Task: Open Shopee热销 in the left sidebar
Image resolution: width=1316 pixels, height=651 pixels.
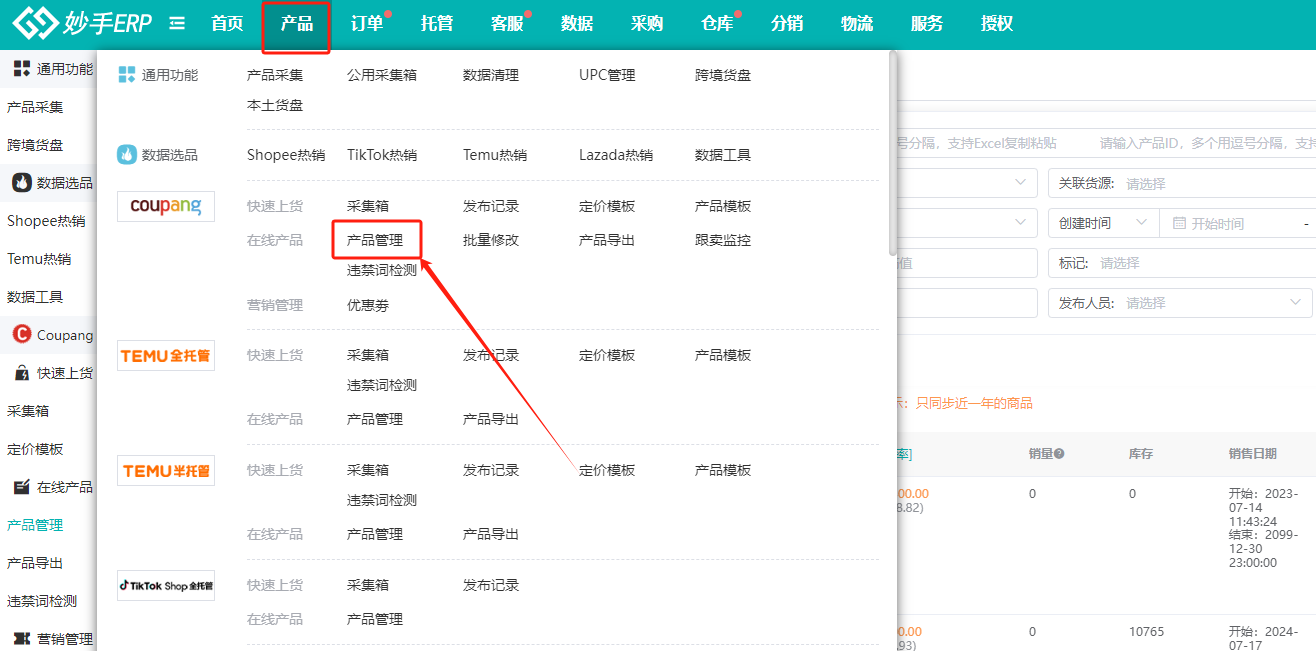Action: [46, 221]
